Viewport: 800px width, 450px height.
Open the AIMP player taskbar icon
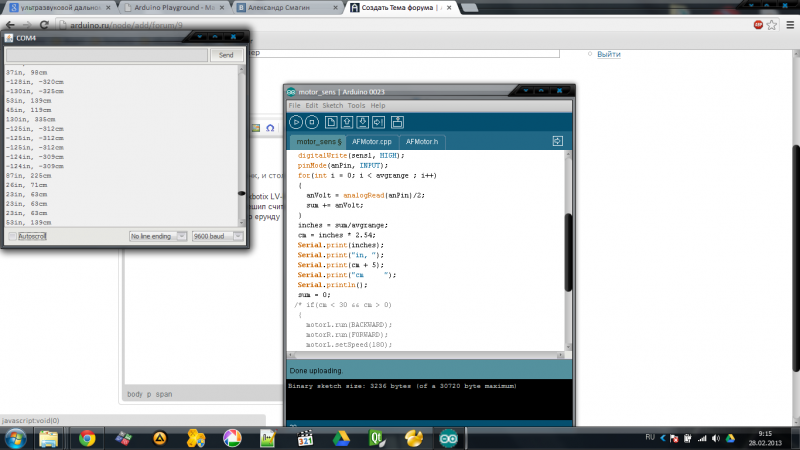pyautogui.click(x=159, y=439)
